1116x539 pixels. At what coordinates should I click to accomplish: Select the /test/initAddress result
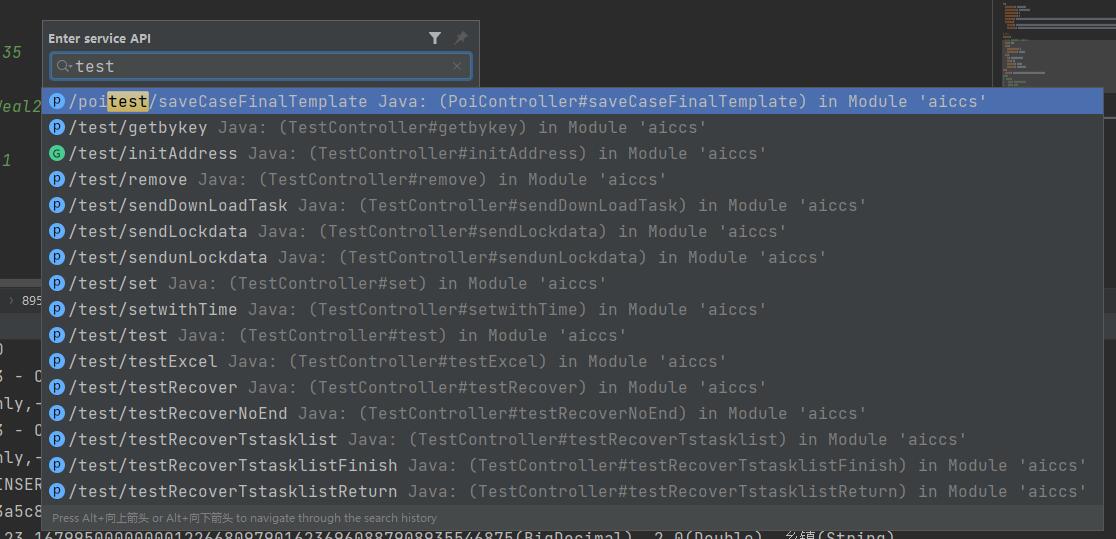(572, 153)
